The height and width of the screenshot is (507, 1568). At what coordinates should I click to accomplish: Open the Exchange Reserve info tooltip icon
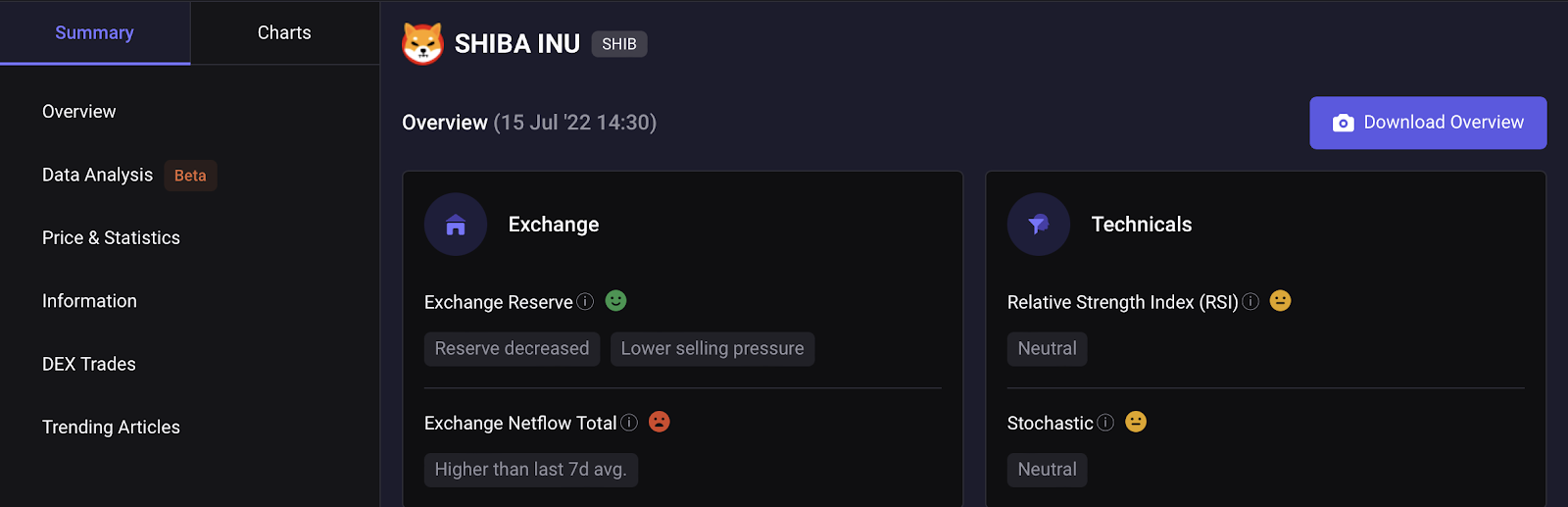point(585,302)
